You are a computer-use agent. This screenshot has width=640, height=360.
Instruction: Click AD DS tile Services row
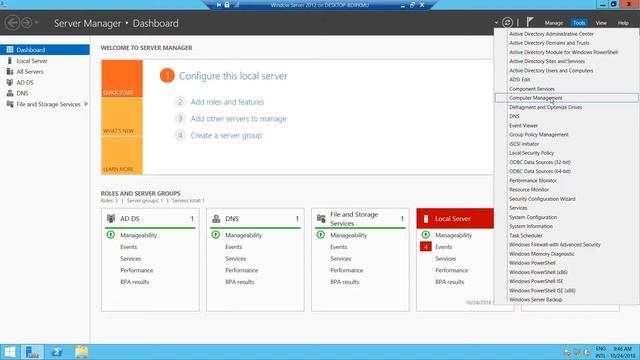tap(131, 259)
